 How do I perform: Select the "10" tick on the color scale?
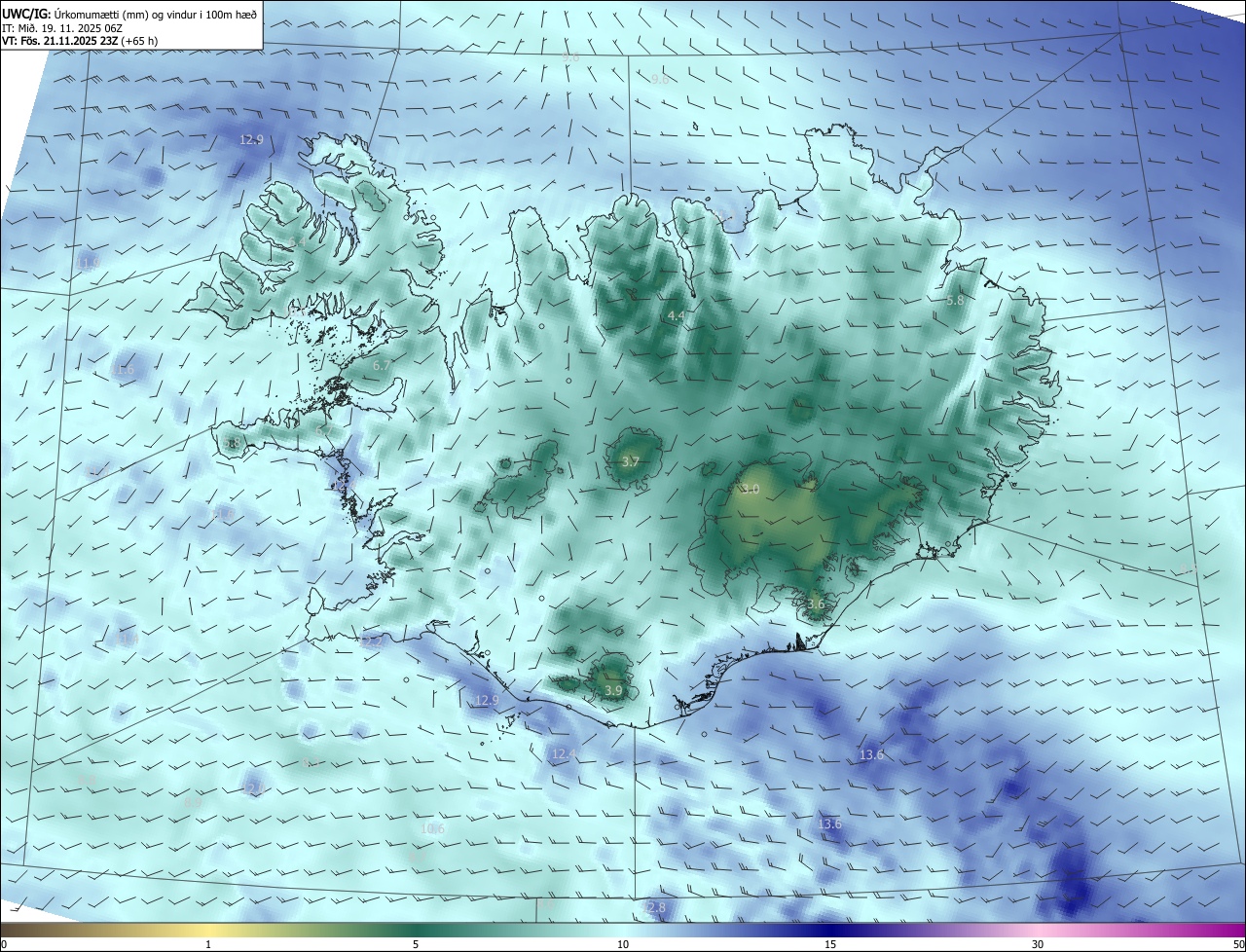click(x=623, y=944)
